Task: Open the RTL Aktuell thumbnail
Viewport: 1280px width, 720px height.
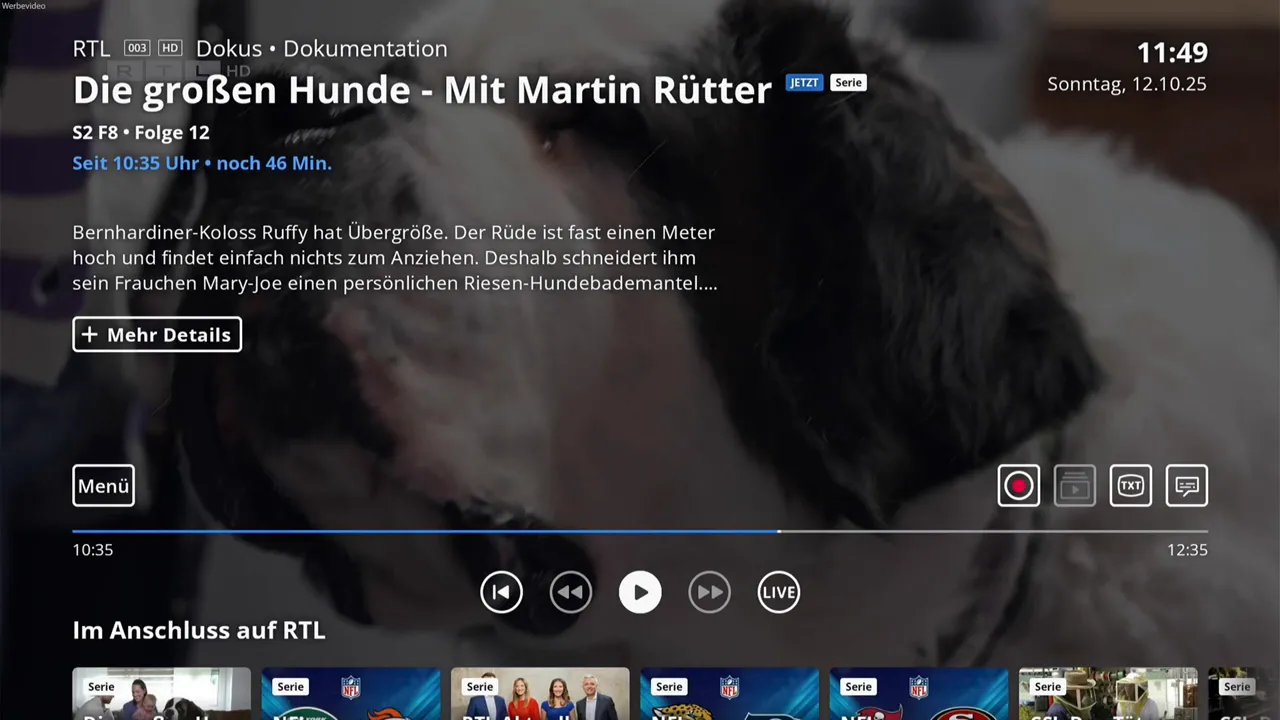Action: [540, 695]
